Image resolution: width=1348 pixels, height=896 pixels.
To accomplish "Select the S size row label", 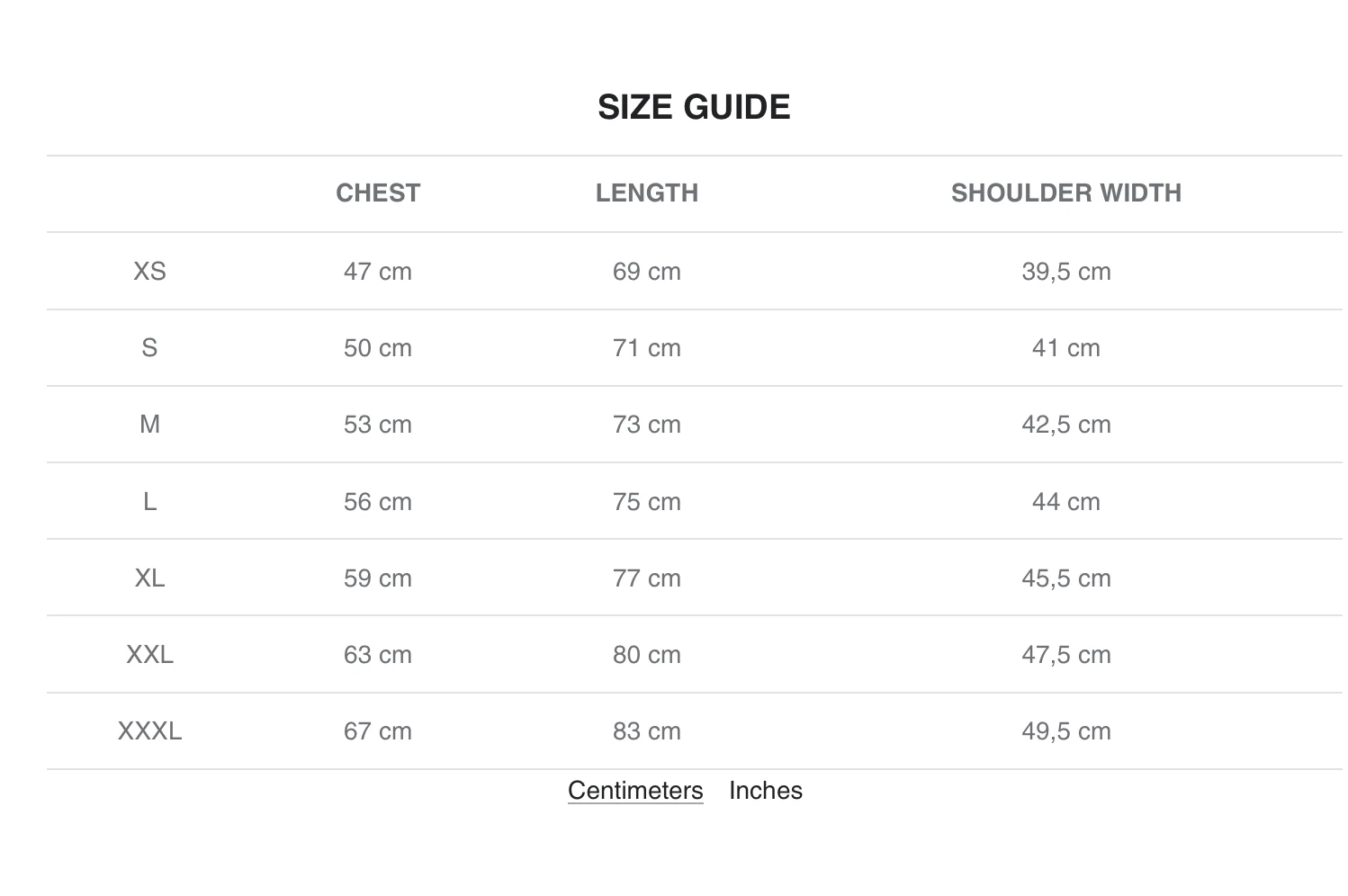I will pos(149,347).
